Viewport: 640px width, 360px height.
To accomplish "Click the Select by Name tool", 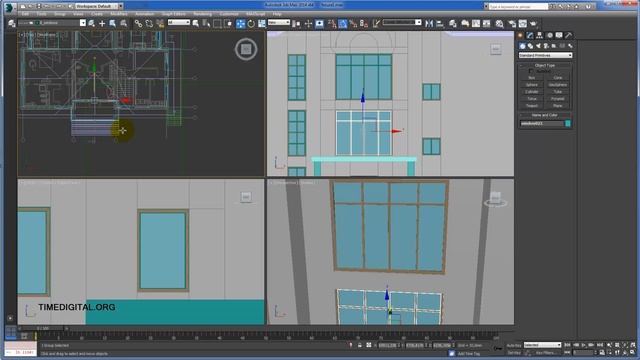I will pos(206,23).
